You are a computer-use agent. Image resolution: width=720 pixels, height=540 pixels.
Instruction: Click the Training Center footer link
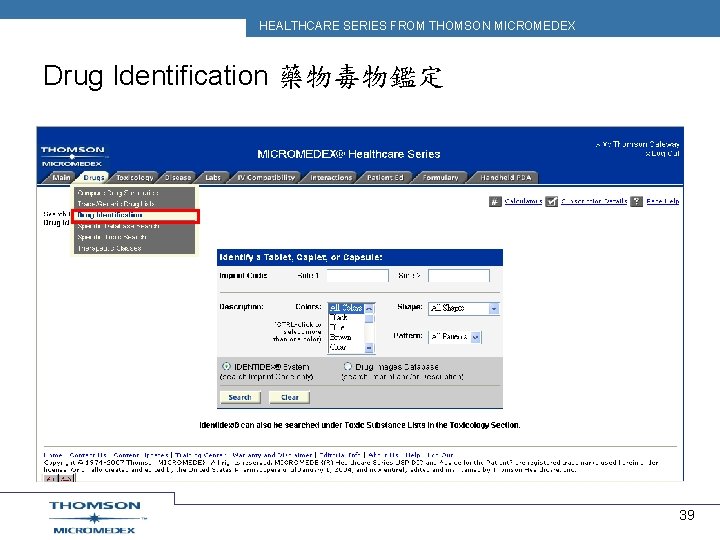point(201,455)
